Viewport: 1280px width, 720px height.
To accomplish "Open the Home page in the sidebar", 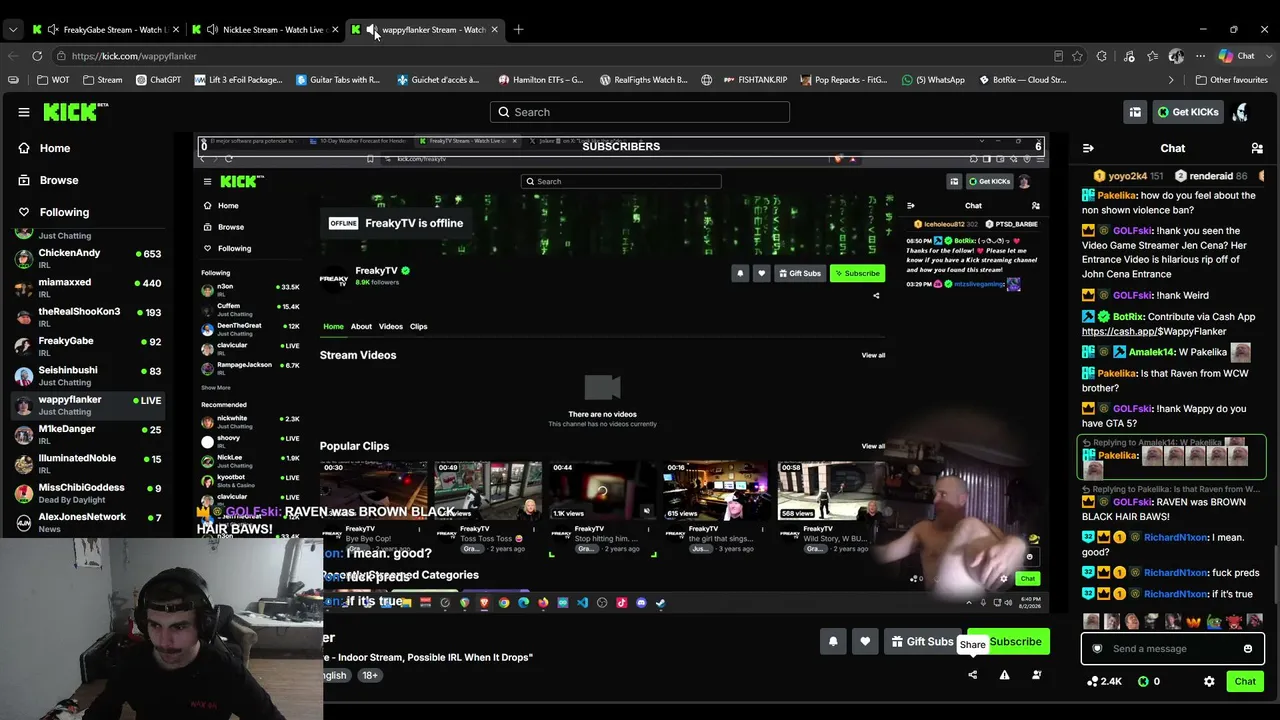I will coord(44,148).
